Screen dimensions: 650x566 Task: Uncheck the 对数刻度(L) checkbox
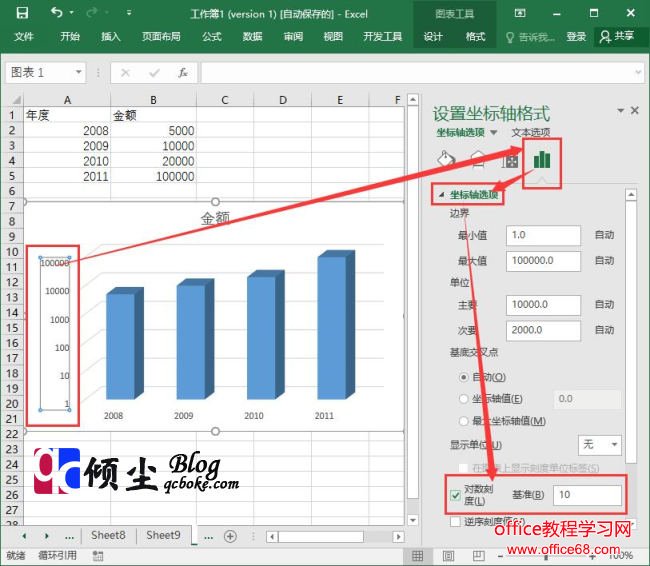455,495
